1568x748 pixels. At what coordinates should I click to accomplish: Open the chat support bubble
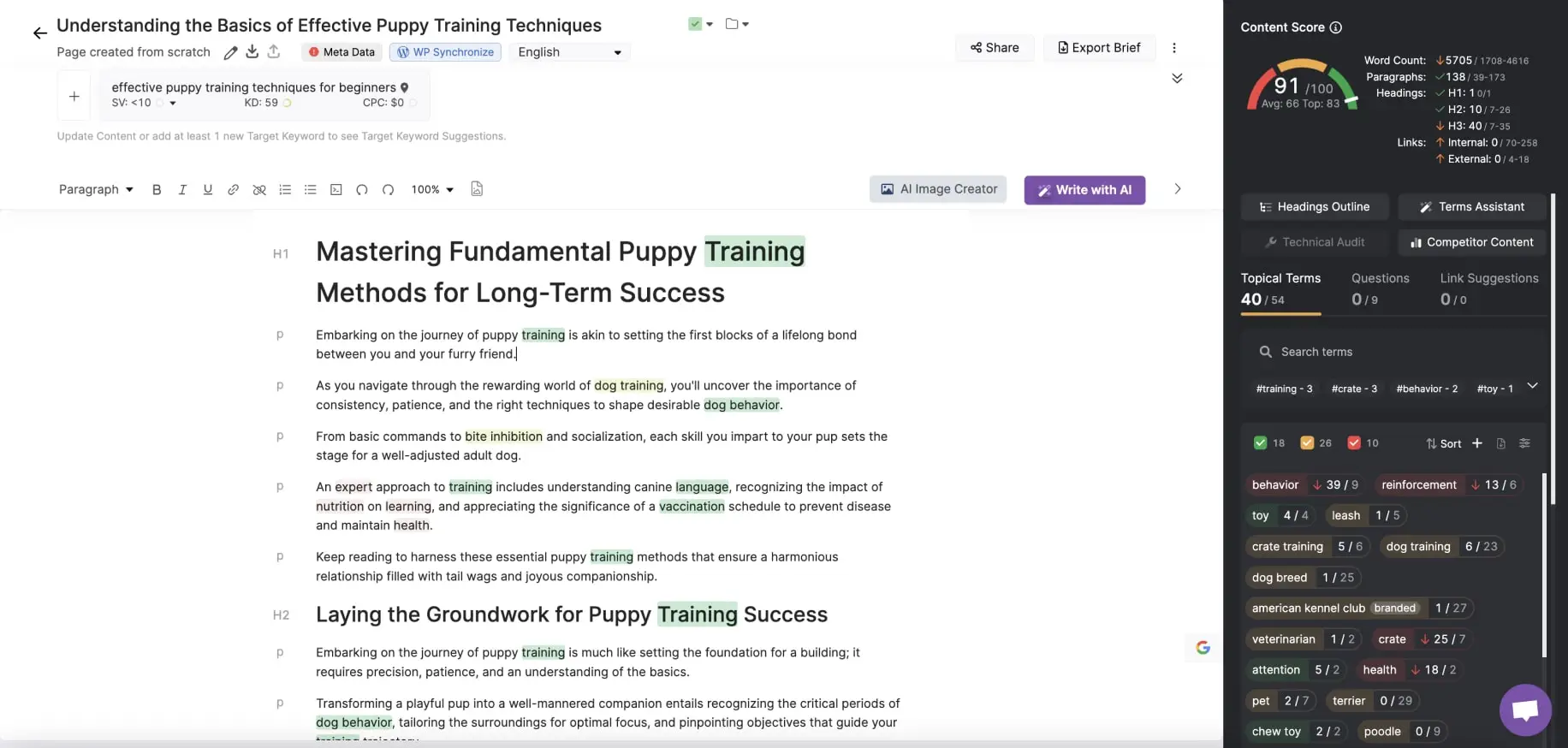point(1524,709)
